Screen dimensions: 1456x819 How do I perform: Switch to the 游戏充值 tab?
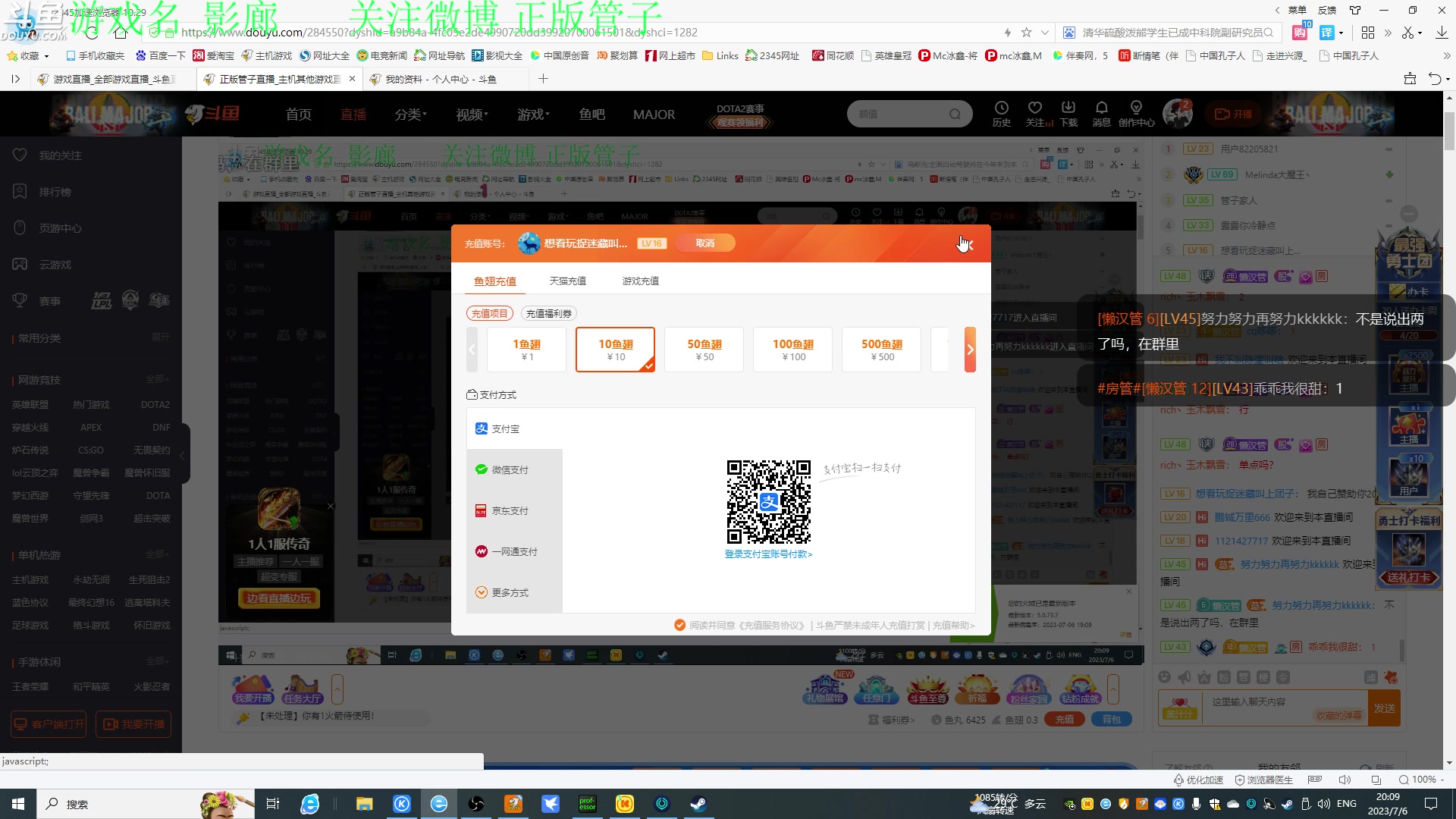pos(640,281)
